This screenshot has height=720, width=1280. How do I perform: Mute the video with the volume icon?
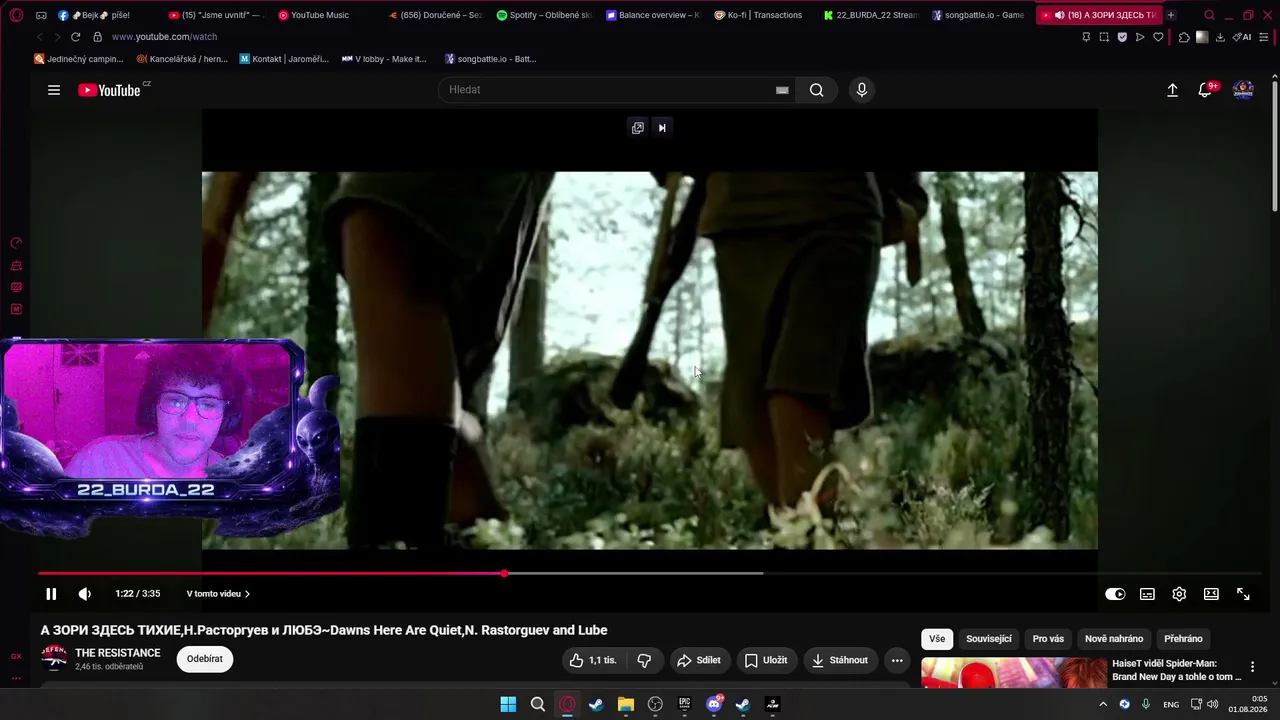click(x=85, y=594)
